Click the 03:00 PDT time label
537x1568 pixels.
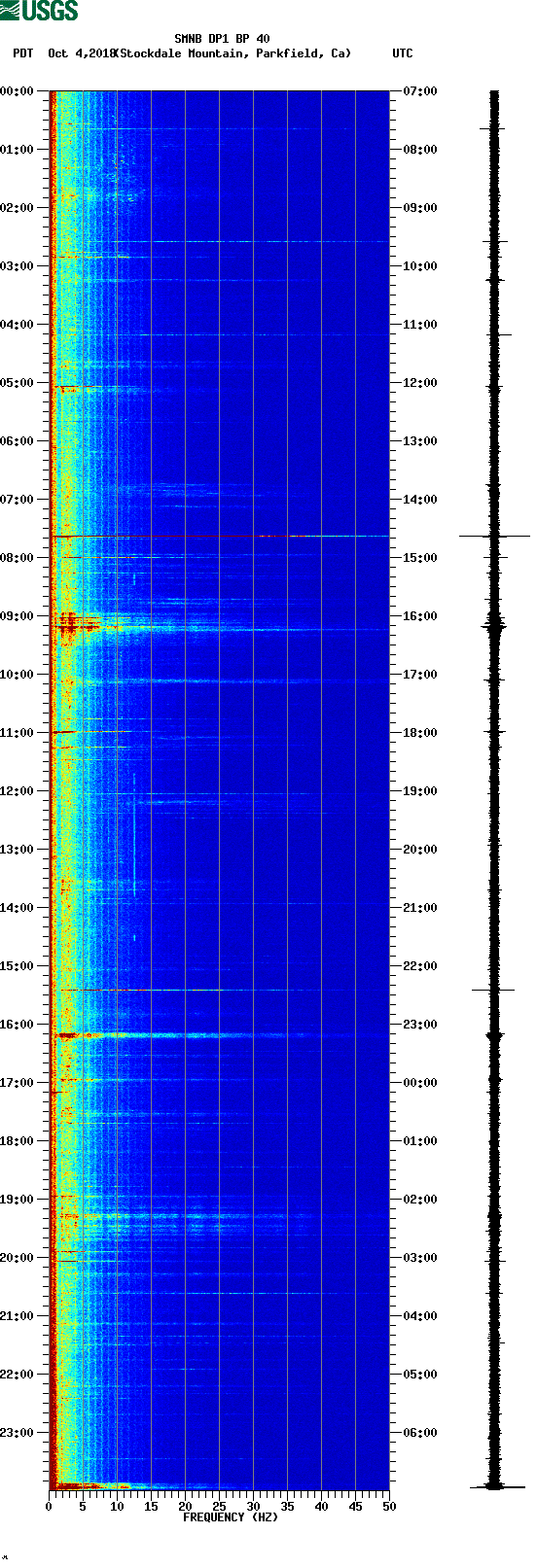[x=17, y=266]
